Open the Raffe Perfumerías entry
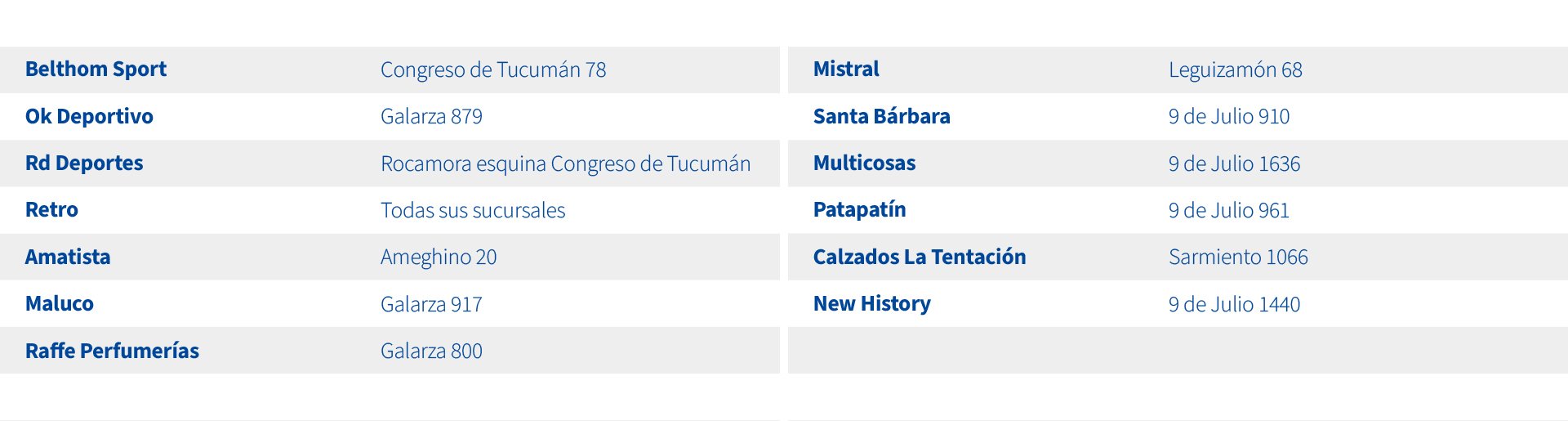Image resolution: width=1568 pixels, height=421 pixels. pos(112,351)
